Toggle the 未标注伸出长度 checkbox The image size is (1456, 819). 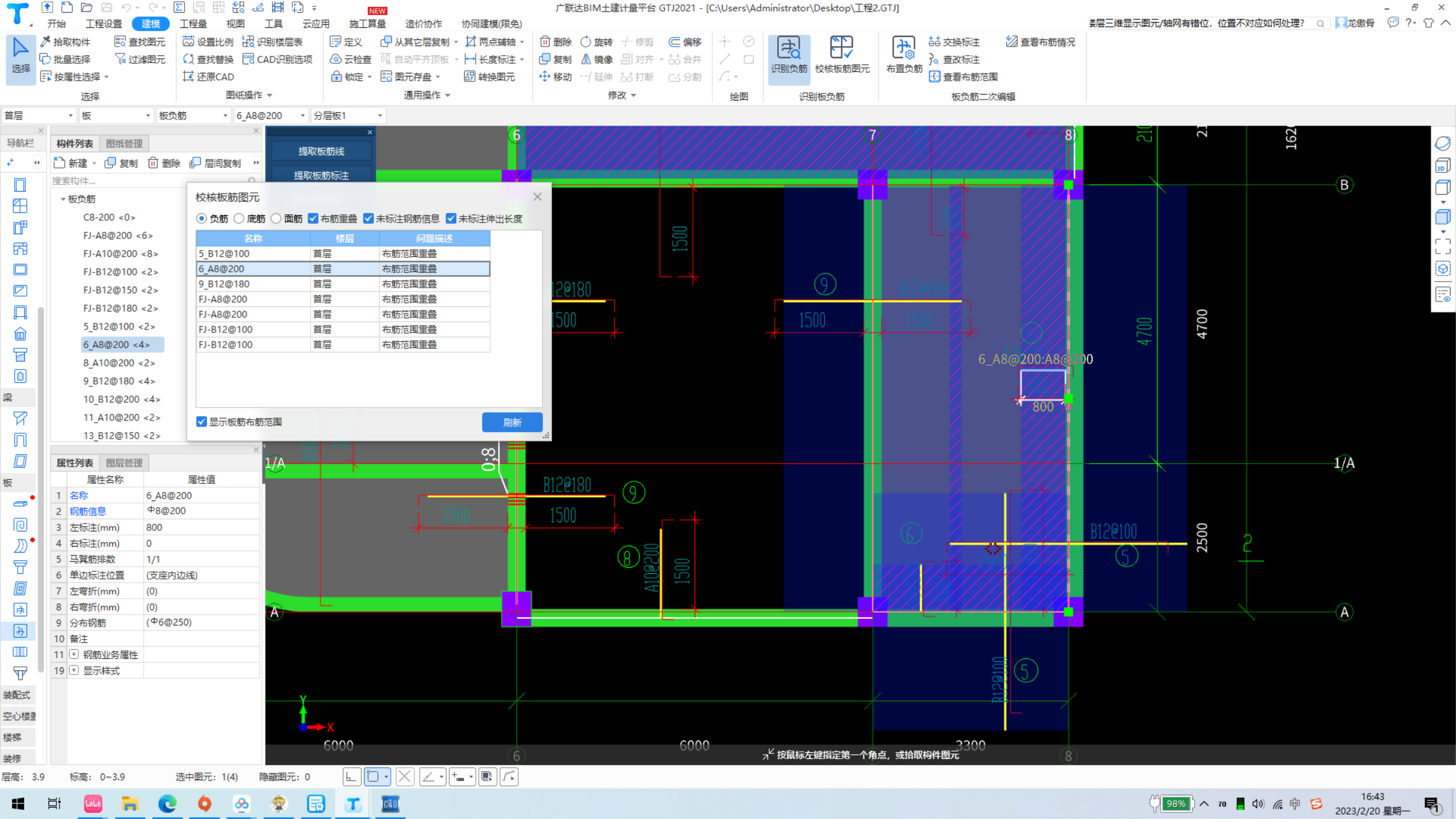click(451, 218)
